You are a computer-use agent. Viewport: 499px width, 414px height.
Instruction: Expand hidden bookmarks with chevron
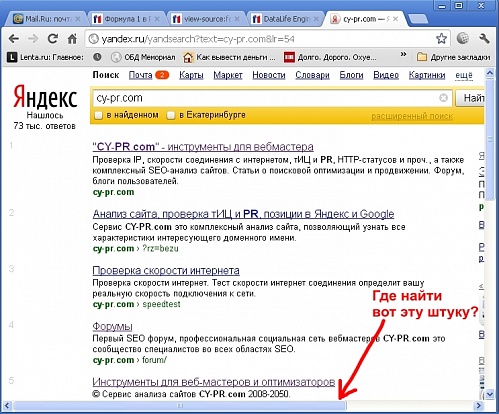point(403,54)
